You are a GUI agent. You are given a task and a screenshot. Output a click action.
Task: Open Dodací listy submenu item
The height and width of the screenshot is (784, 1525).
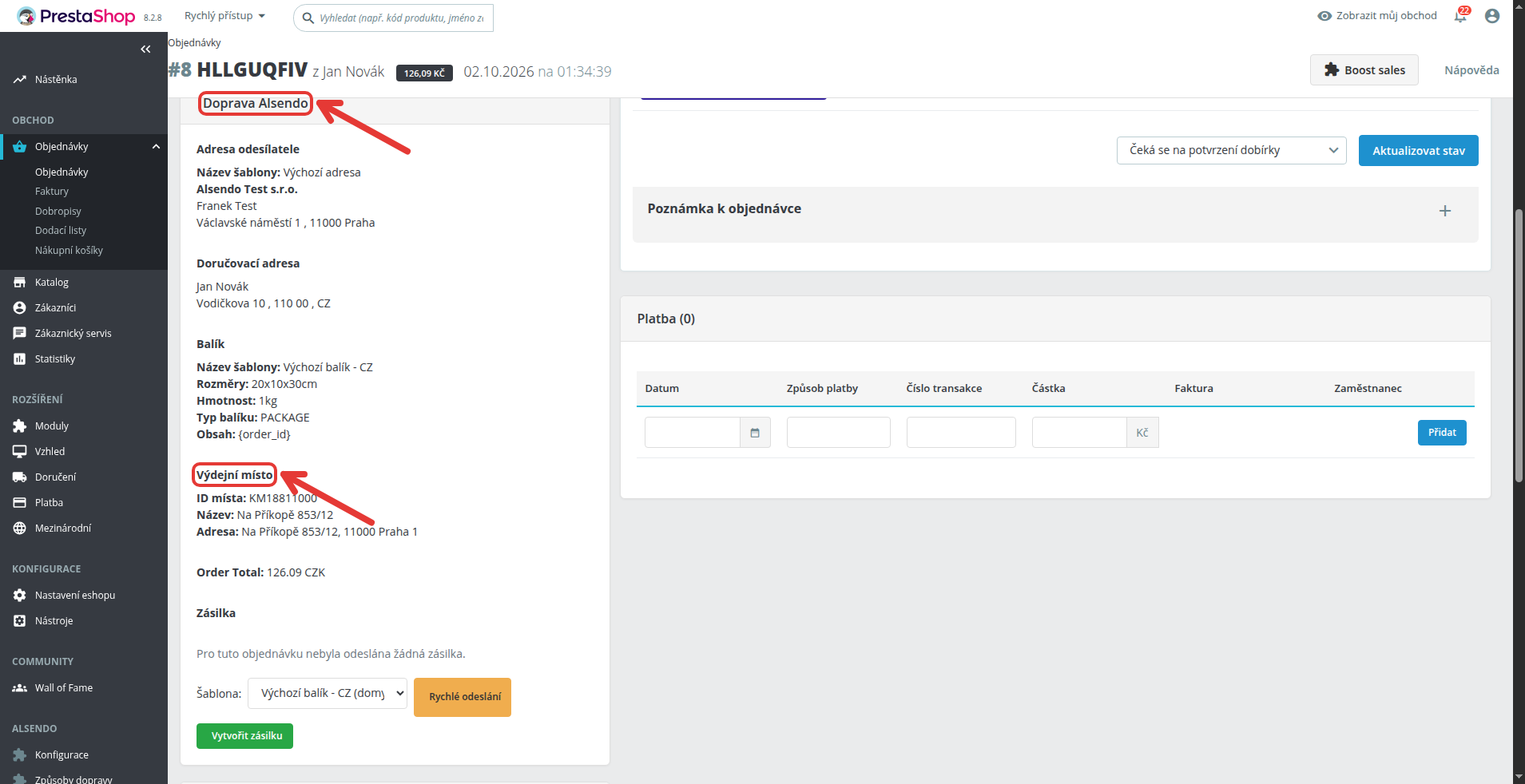click(61, 231)
